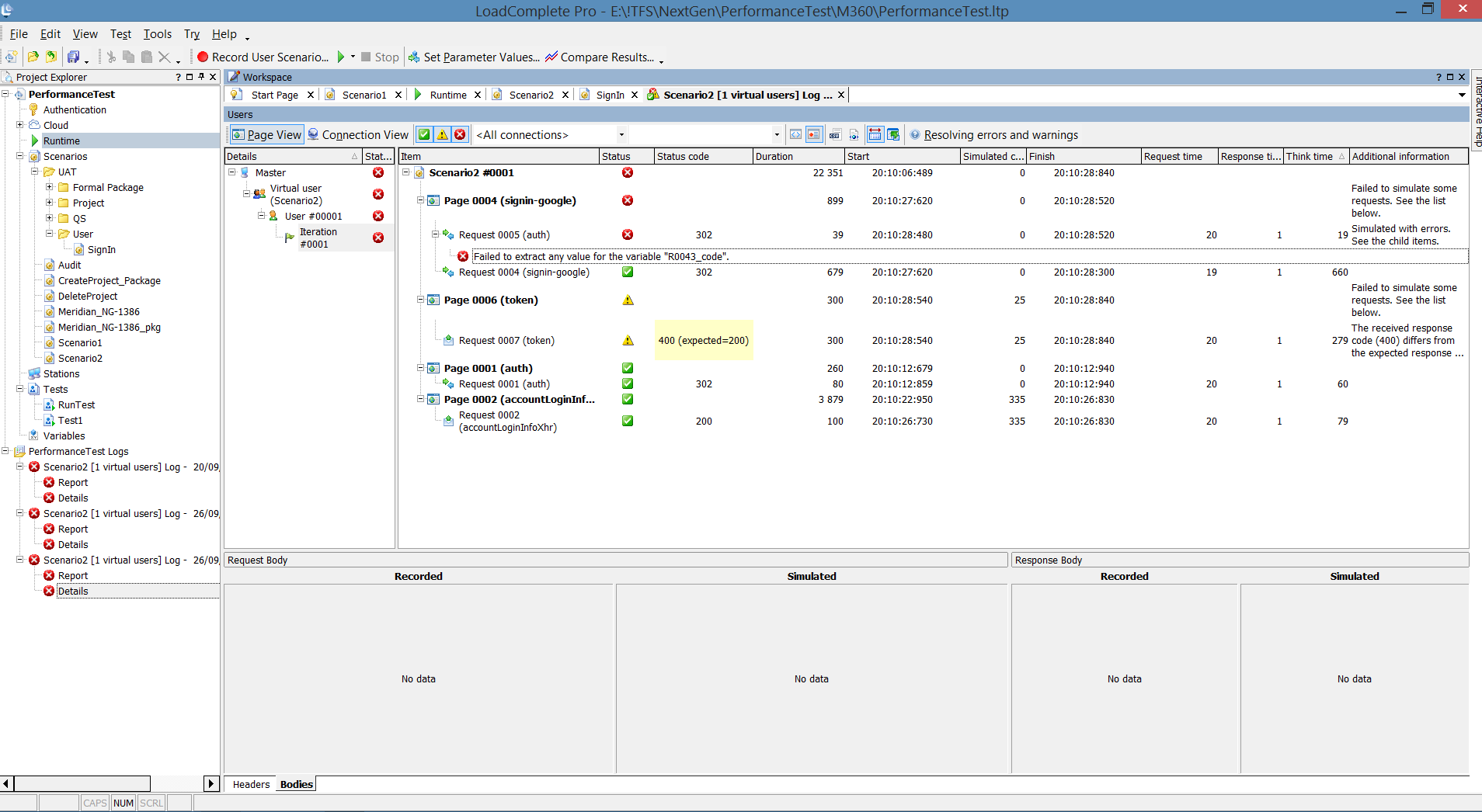The height and width of the screenshot is (812, 1482).
Task: Open Resolving errors and warnings help link
Action: 1000,134
